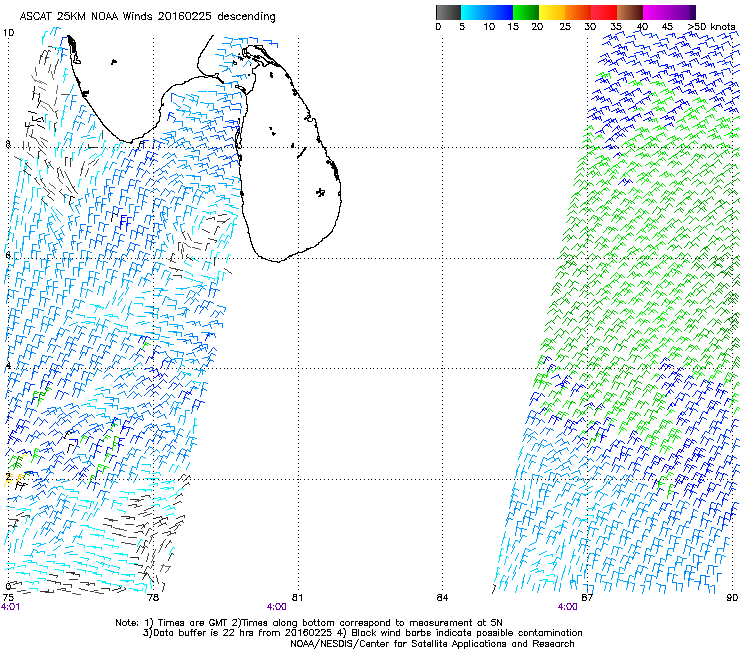
Task: Click the '30' knots legend label
Action: (x=590, y=27)
